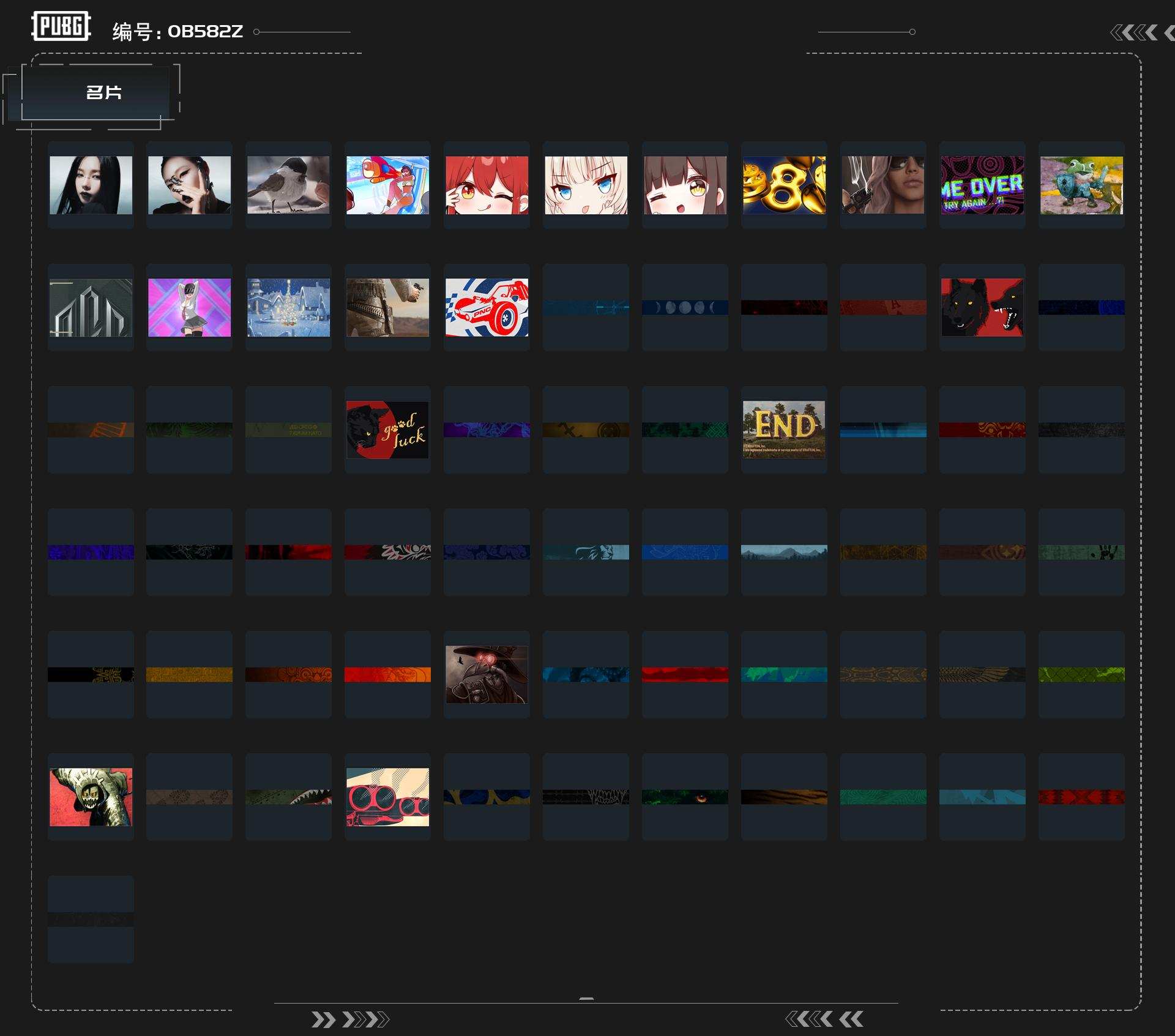1175x1036 pixels.
Task: Pick the red goggles illustration nameplate
Action: [387, 797]
